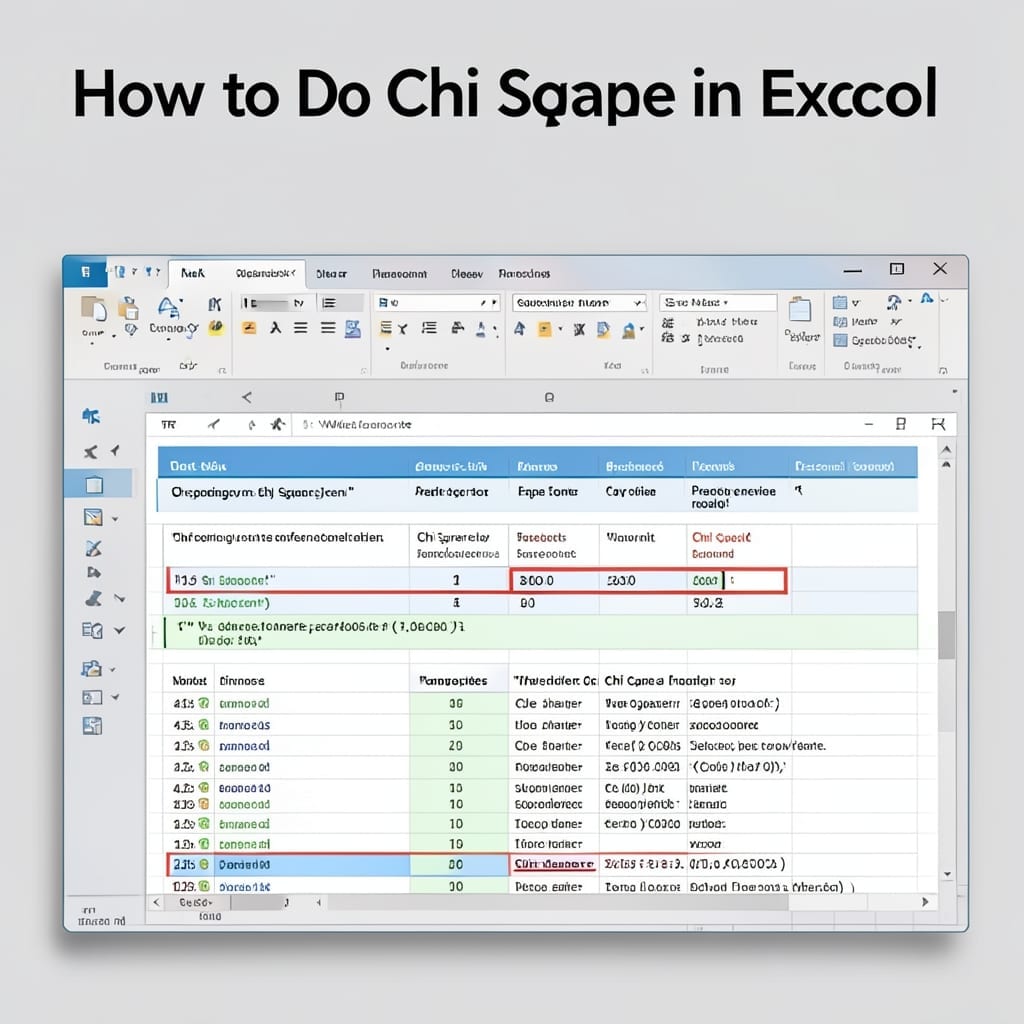Click the blue A icon at ribbon end
Viewport: 1024px width, 1024px height.
coord(927,298)
